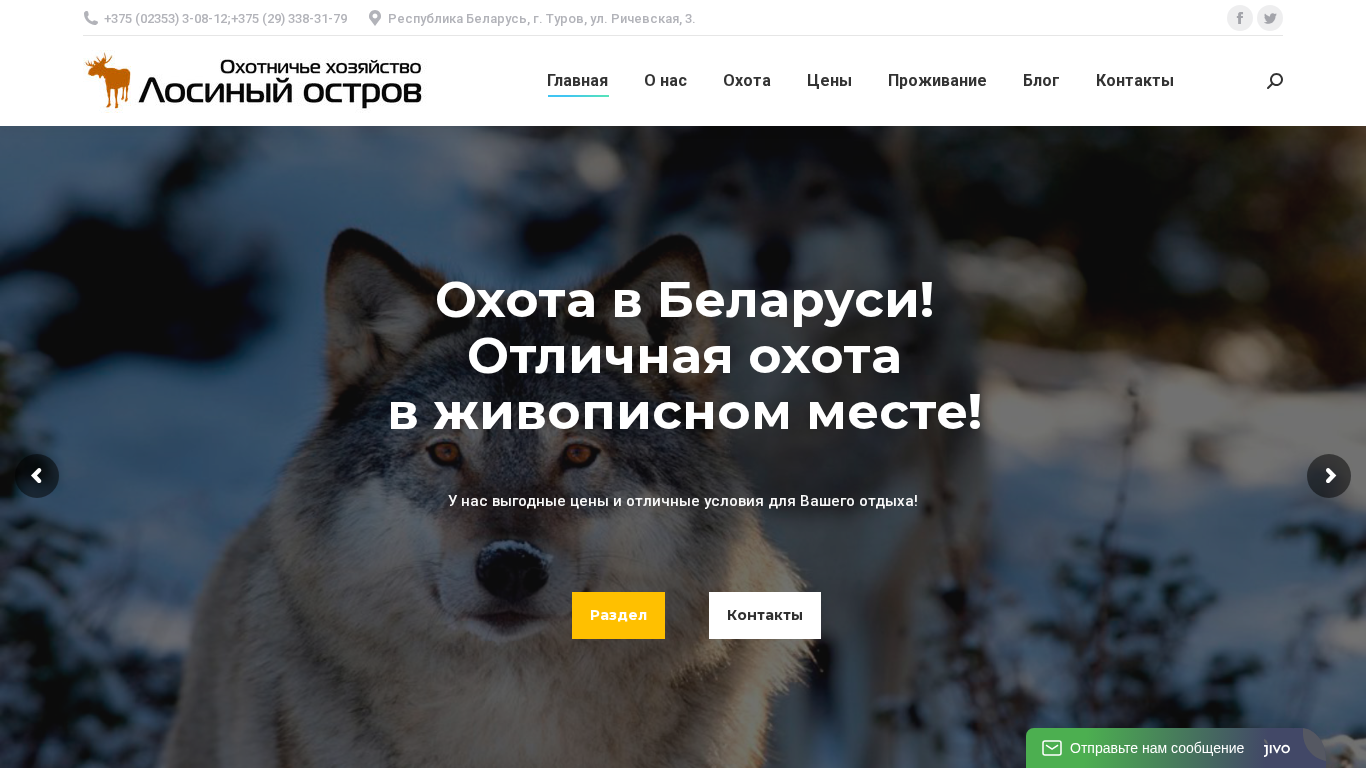Click the phone number text link
The width and height of the screenshot is (1366, 768).
226,19
